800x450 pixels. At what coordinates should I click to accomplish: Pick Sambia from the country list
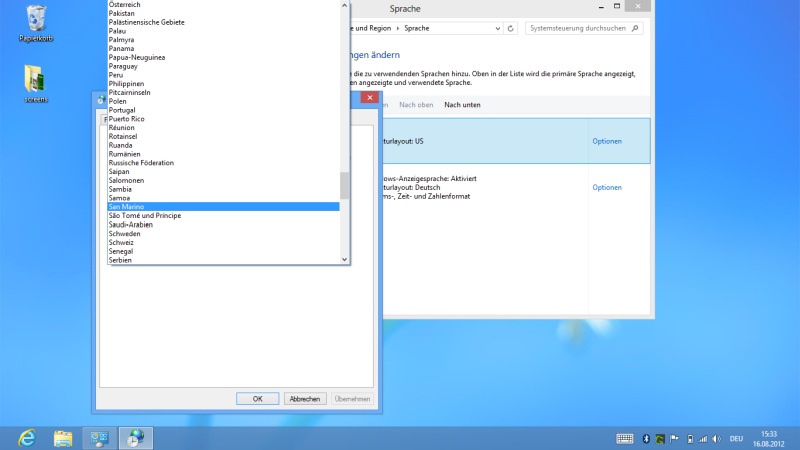tap(223, 189)
